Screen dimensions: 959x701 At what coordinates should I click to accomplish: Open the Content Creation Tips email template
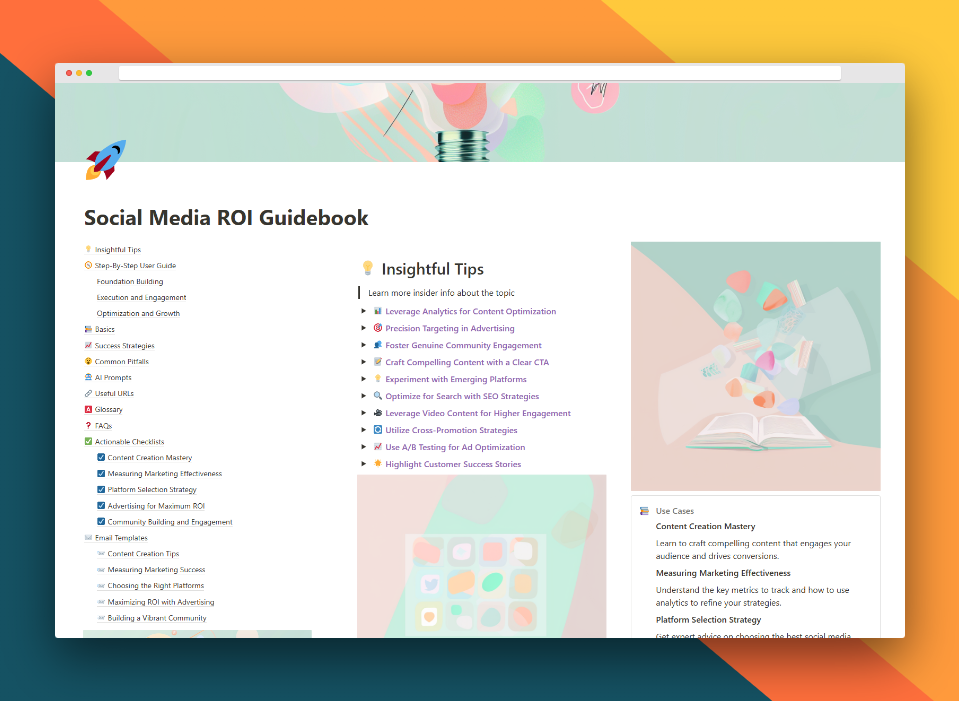[143, 554]
